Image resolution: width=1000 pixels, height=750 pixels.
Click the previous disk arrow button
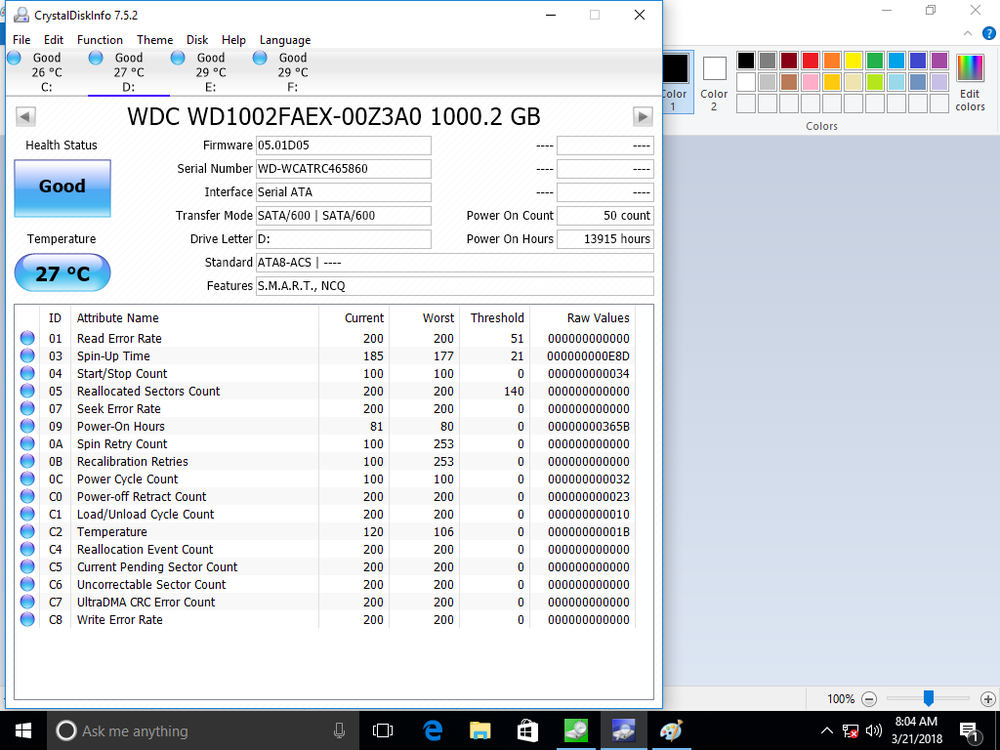tap(25, 117)
